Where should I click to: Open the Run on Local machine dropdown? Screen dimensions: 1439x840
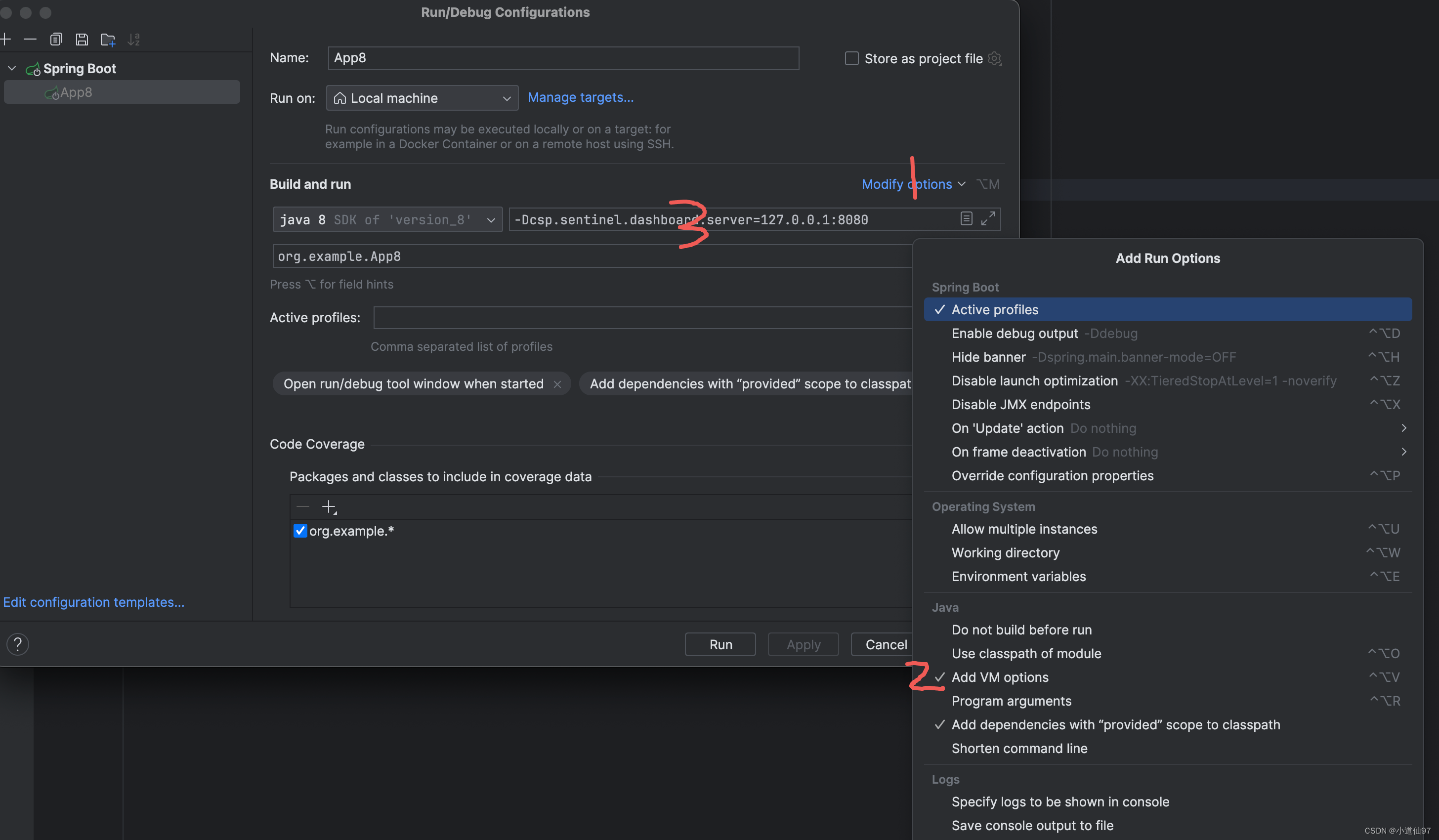(x=422, y=98)
